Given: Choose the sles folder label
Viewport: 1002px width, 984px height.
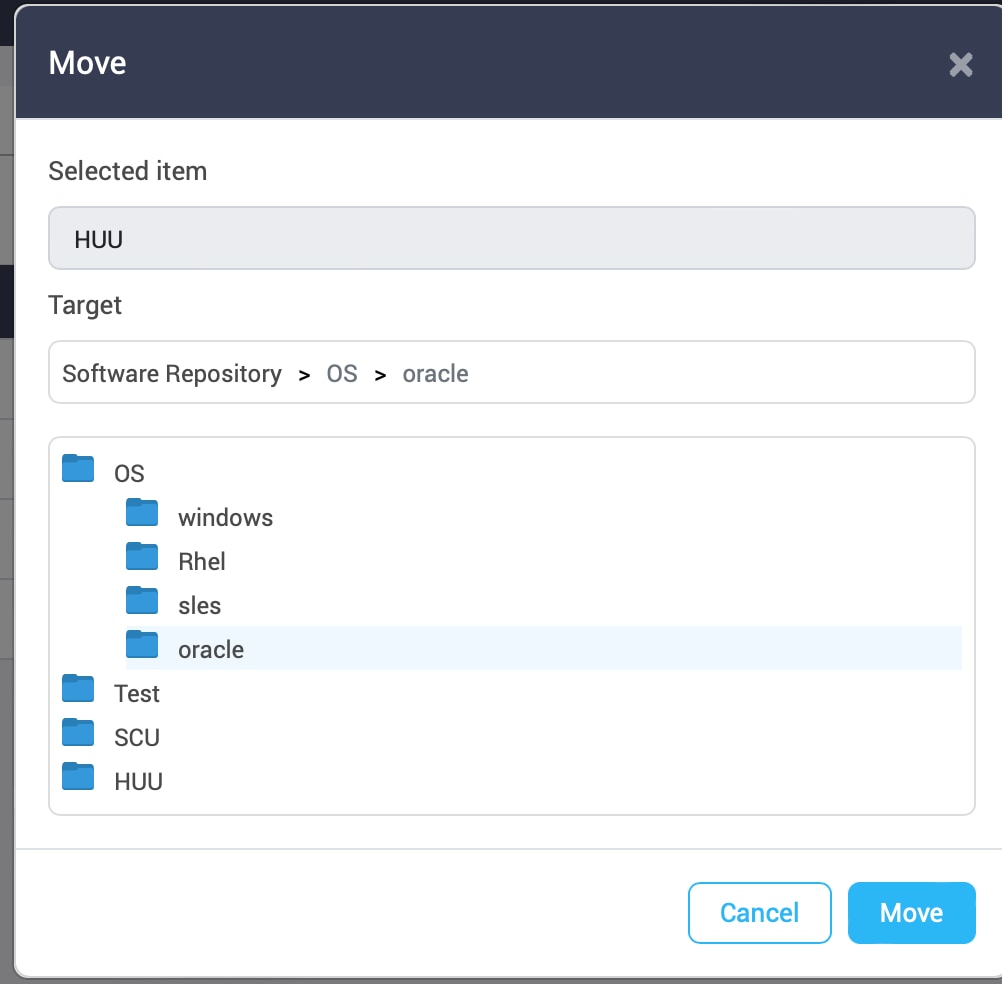Looking at the screenshot, I should click(199, 606).
